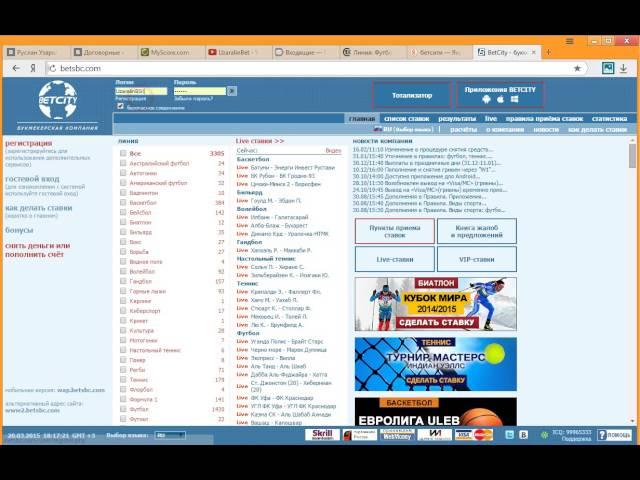Click 'Книга жалоб и предложений' button
This screenshot has width=640, height=480.
pos(477,231)
